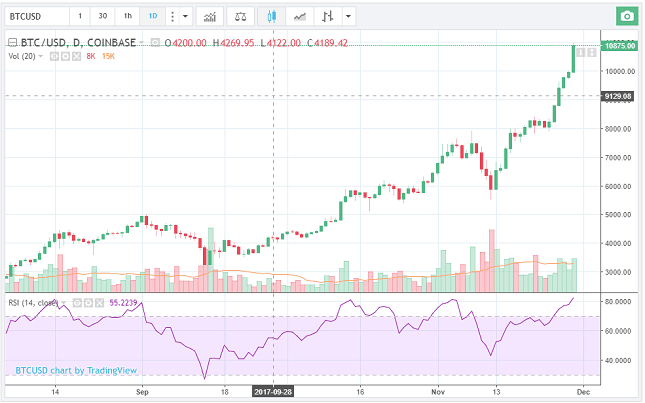Open the time interval dropdown arrow
Viewport: 645px width, 403px height.
[x=185, y=16]
